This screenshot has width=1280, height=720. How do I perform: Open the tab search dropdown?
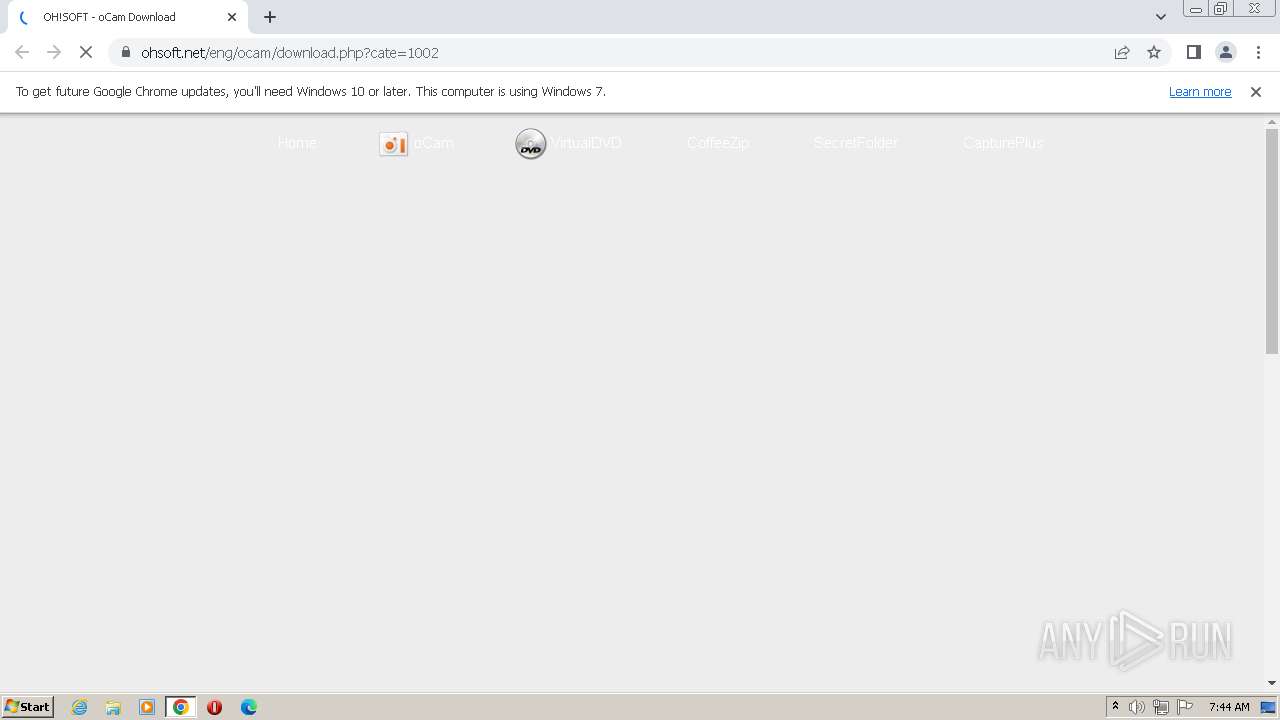pyautogui.click(x=1161, y=17)
